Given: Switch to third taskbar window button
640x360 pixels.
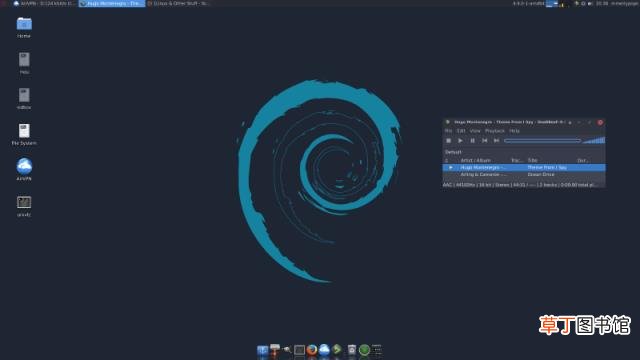Looking at the screenshot, I should click(179, 3).
